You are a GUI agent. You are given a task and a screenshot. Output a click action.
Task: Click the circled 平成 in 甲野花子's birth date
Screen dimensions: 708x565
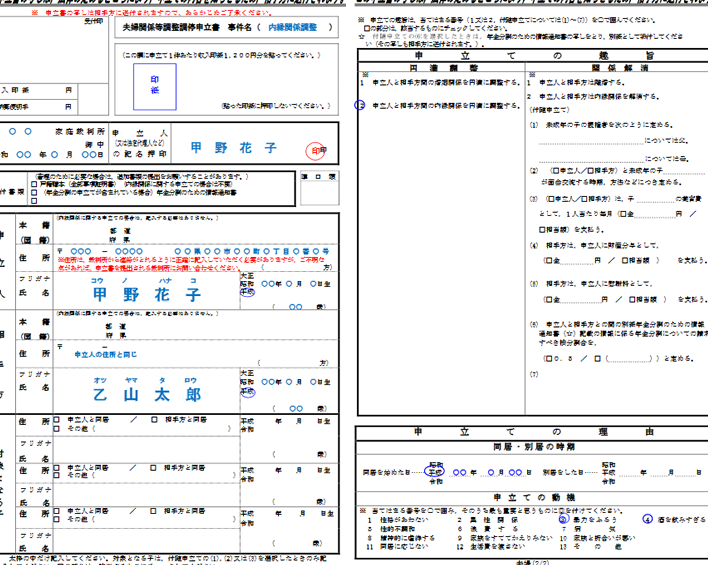pos(247,292)
